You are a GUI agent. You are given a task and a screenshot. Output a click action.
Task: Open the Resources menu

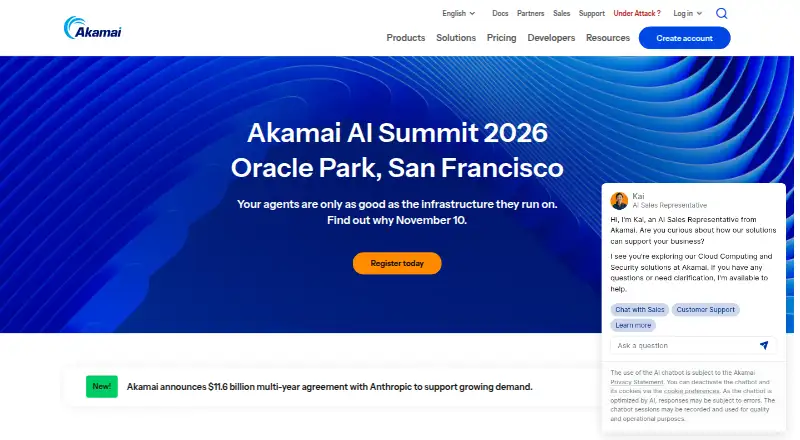(x=608, y=38)
